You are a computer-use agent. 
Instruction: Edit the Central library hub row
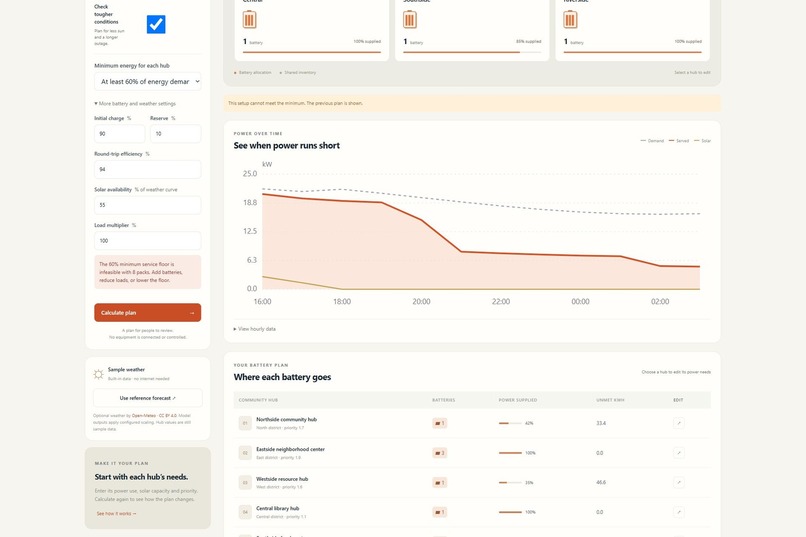tap(679, 512)
